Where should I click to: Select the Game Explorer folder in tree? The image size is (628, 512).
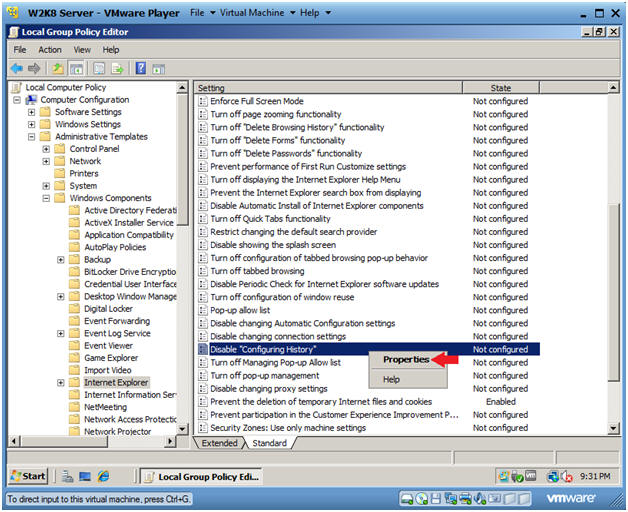click(x=111, y=358)
